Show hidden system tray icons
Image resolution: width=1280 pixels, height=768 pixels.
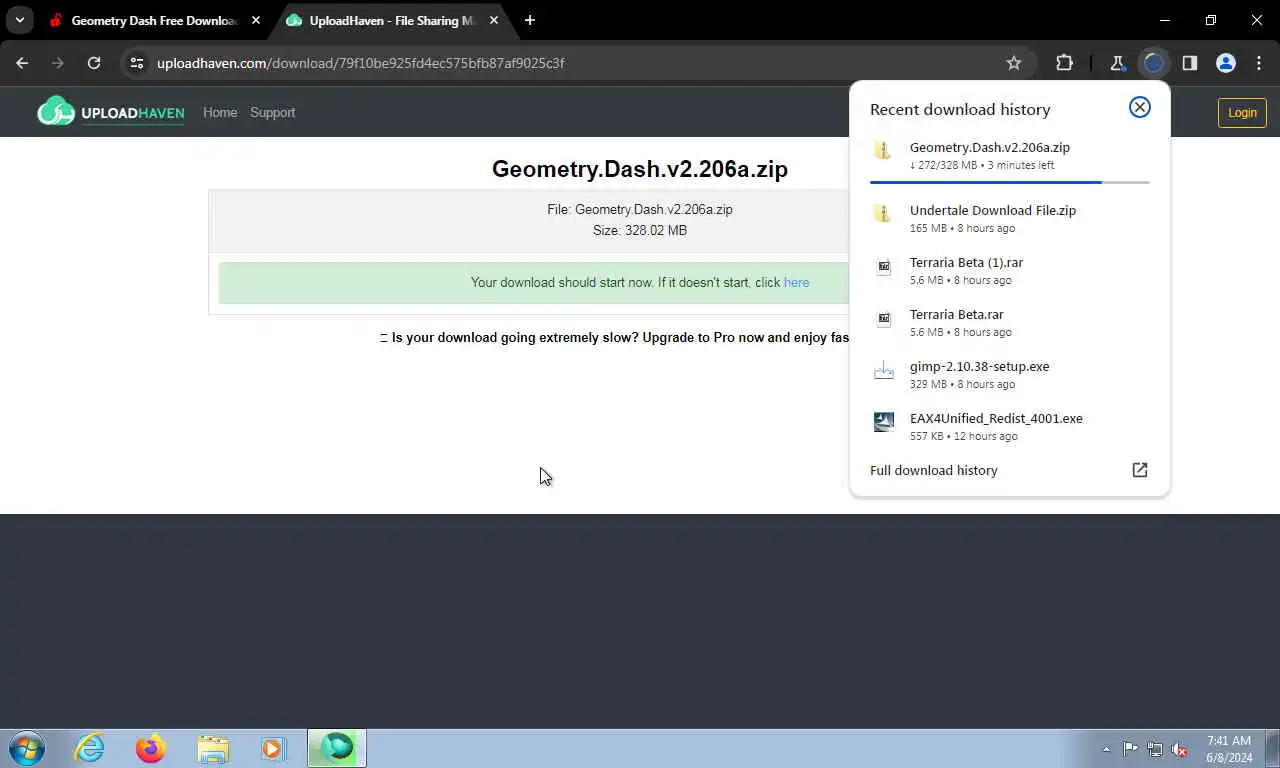pos(1106,749)
